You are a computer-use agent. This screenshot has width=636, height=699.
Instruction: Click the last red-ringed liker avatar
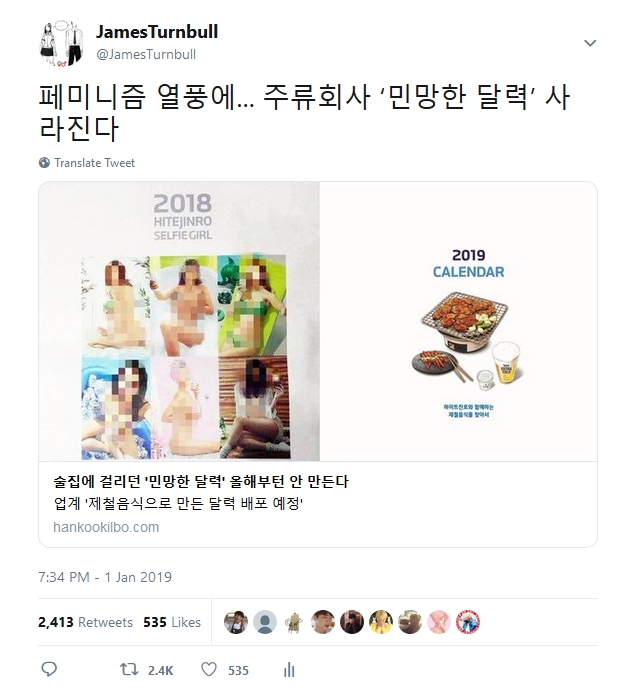pos(468,622)
